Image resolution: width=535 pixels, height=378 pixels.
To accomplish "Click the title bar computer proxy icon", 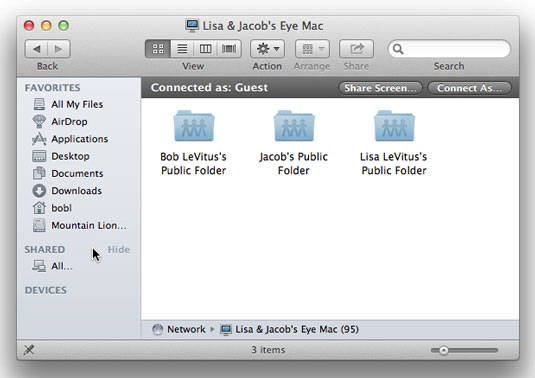I will pyautogui.click(x=192, y=26).
